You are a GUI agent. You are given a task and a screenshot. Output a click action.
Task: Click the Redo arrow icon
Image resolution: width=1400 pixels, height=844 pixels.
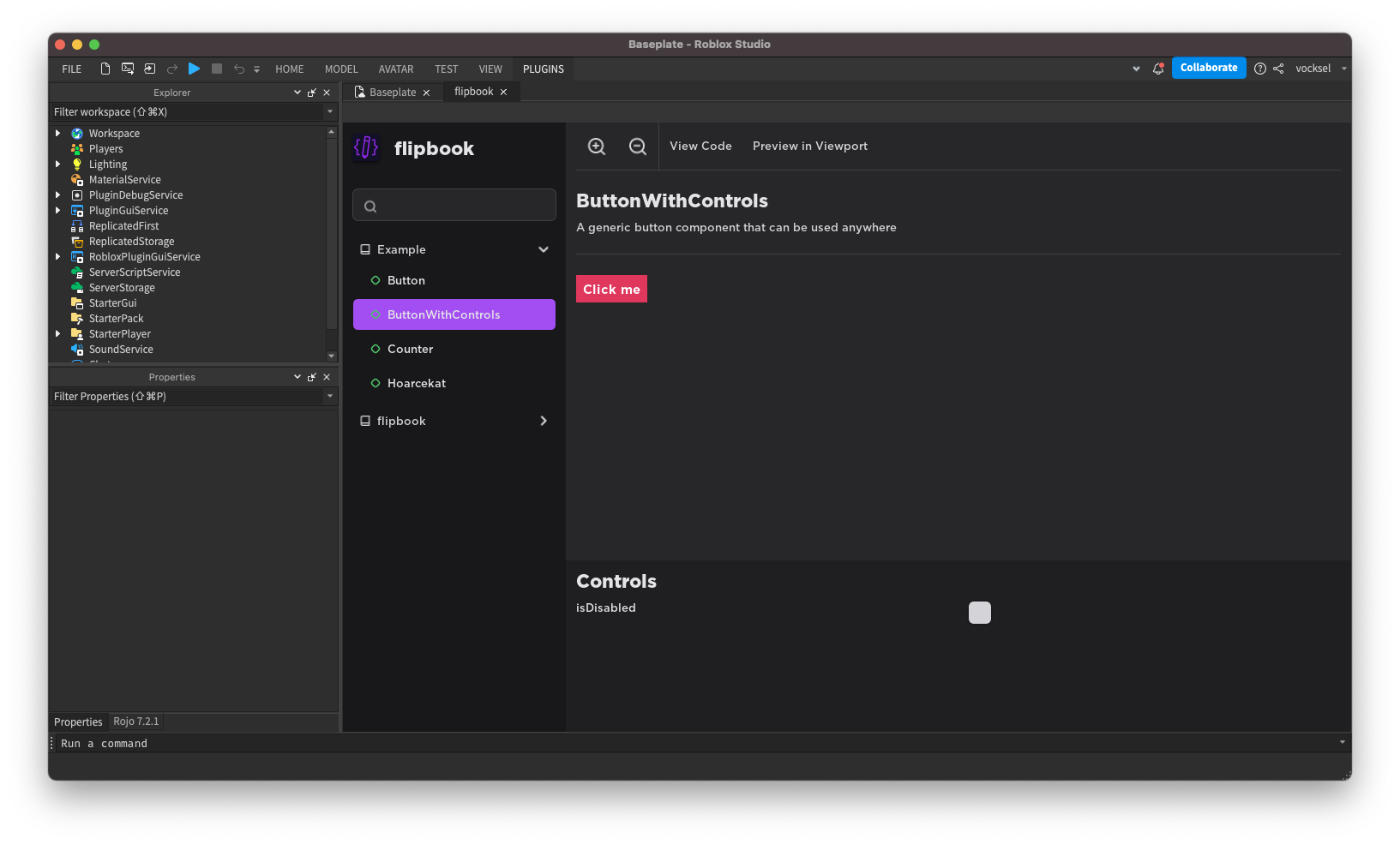(x=171, y=69)
